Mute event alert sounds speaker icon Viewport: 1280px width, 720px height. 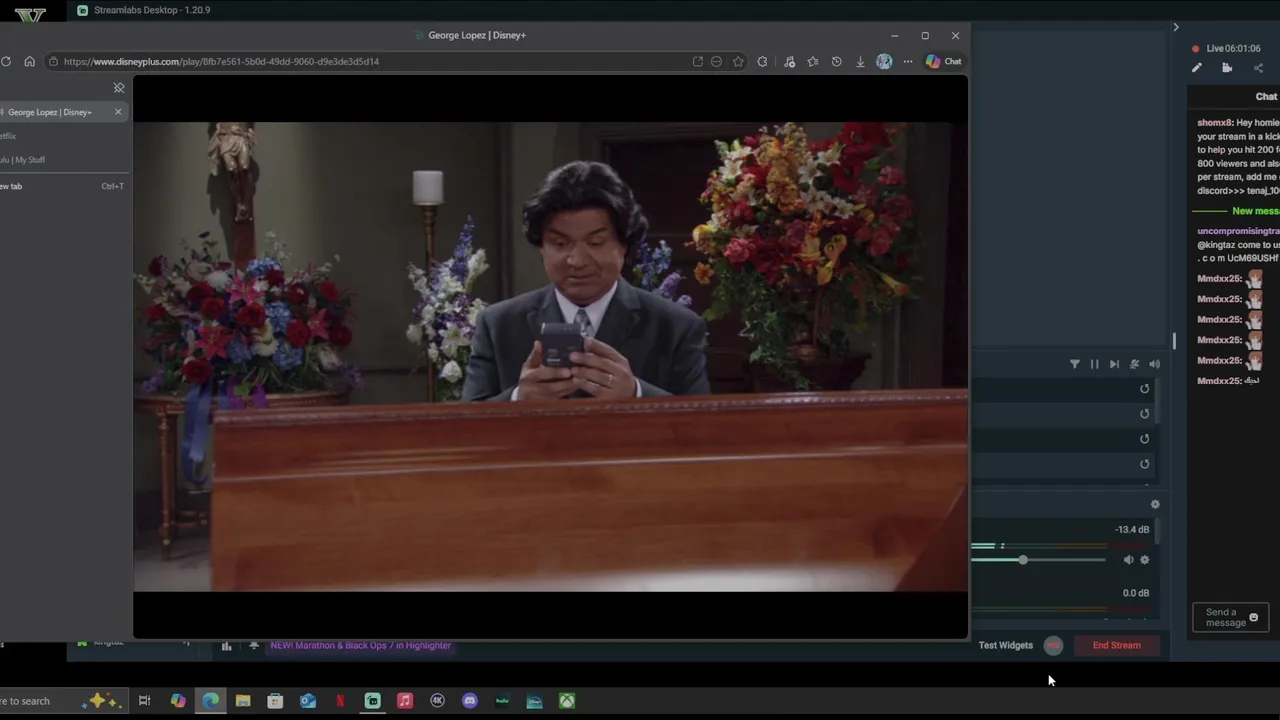click(1154, 364)
